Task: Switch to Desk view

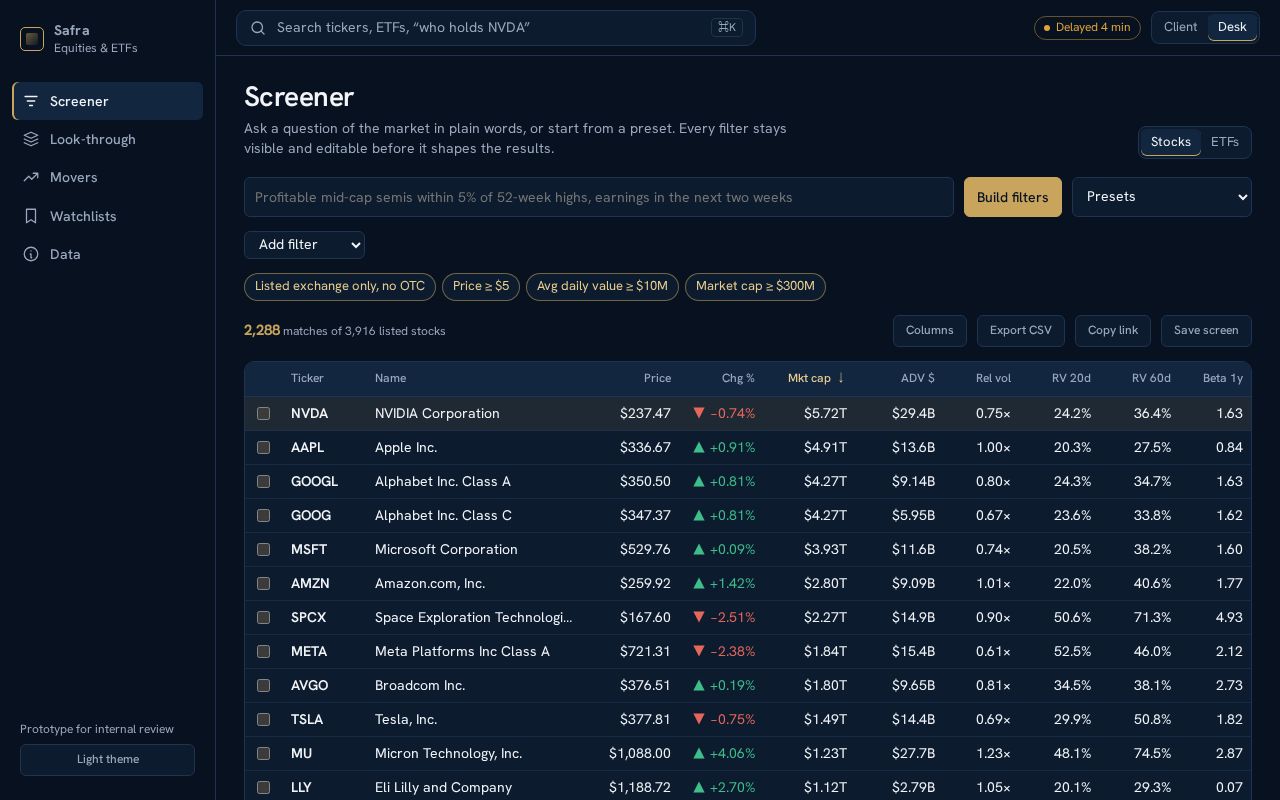Action: click(x=1232, y=27)
